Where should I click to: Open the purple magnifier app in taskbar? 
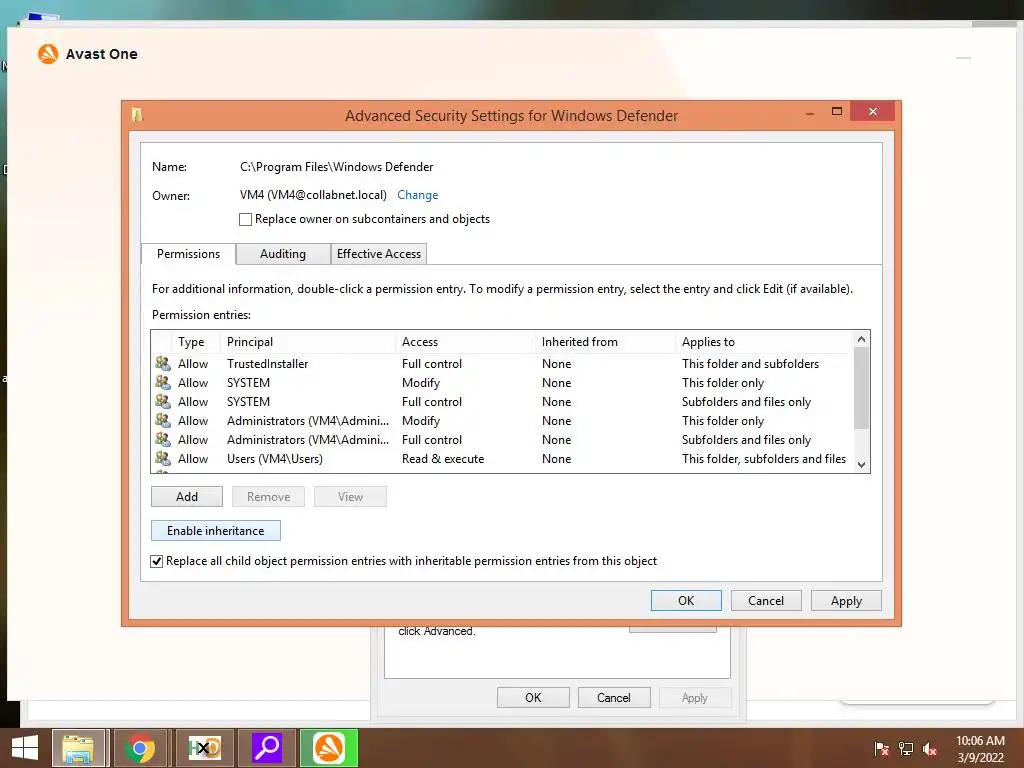tap(266, 748)
